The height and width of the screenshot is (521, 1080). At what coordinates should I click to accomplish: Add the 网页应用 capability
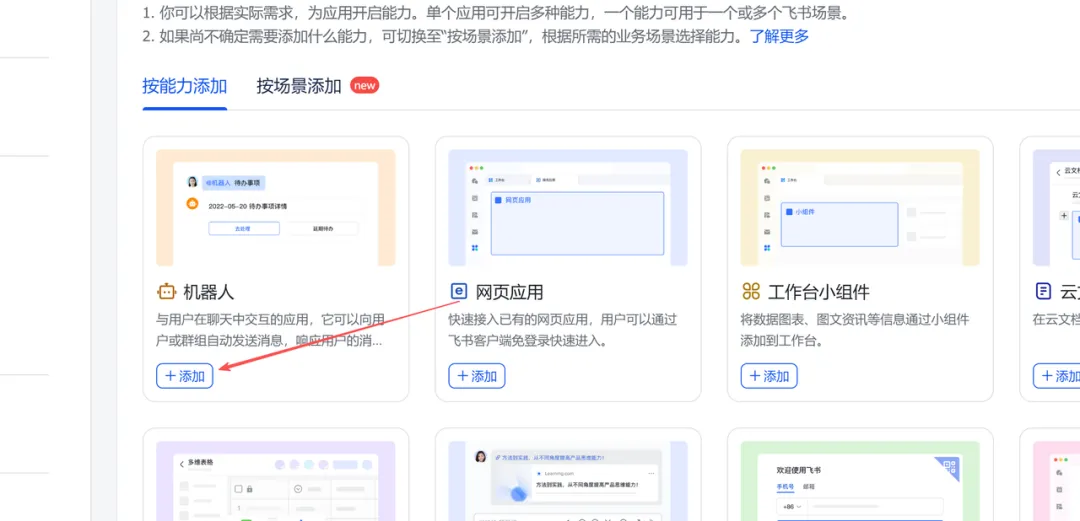pyautogui.click(x=477, y=376)
